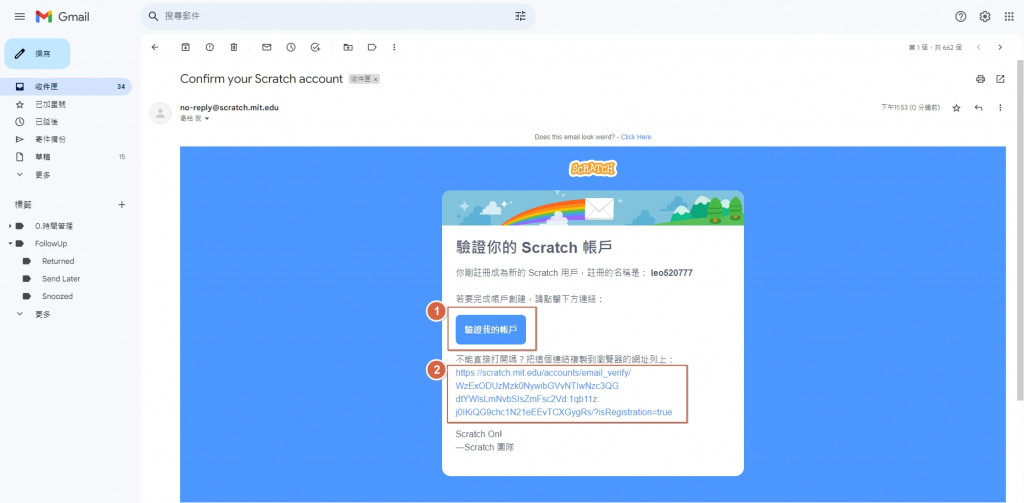Viewport: 1024px width, 503px height.
Task: Open the Google apps grid icon
Action: pos(1009,16)
